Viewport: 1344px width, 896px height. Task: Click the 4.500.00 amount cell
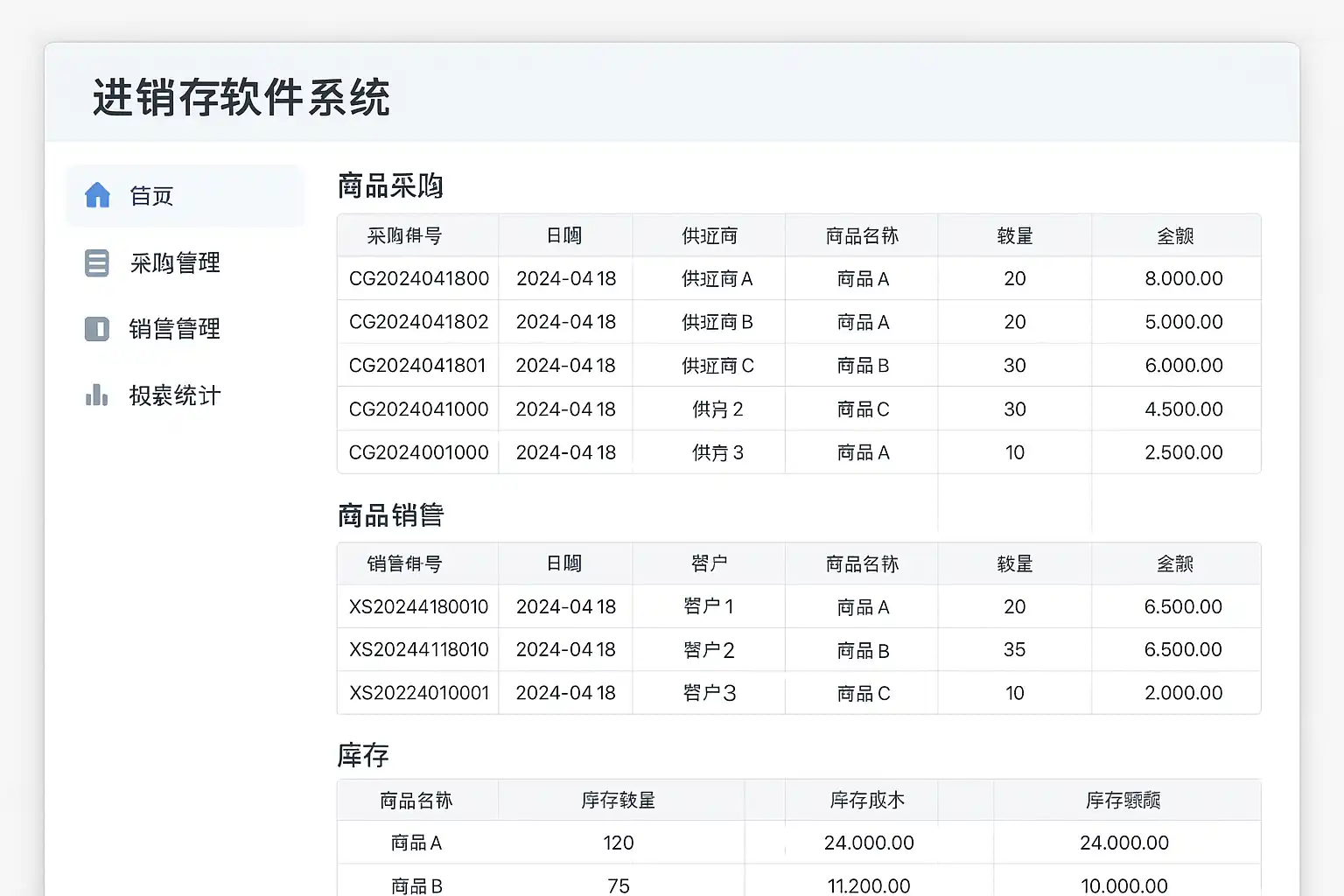pyautogui.click(x=1183, y=409)
